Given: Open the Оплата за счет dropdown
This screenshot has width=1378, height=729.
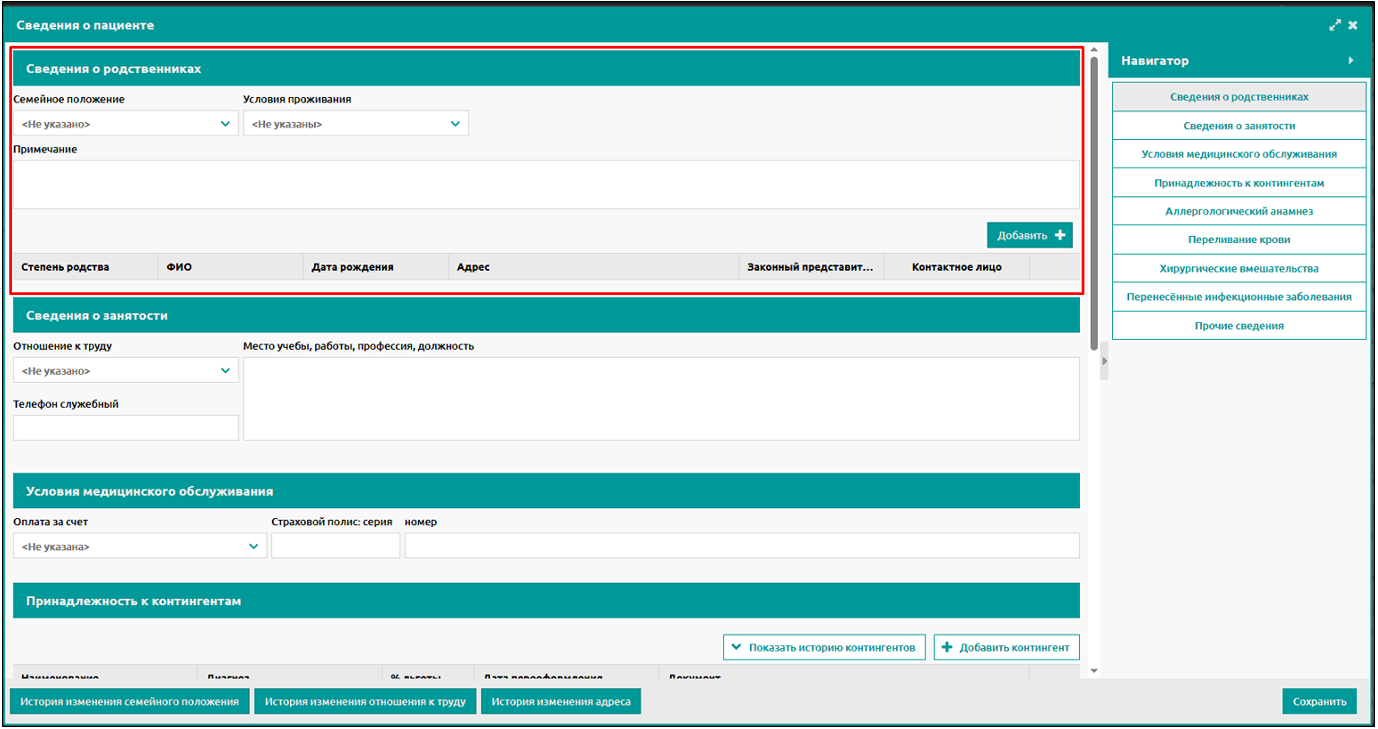Looking at the screenshot, I should click(139, 547).
